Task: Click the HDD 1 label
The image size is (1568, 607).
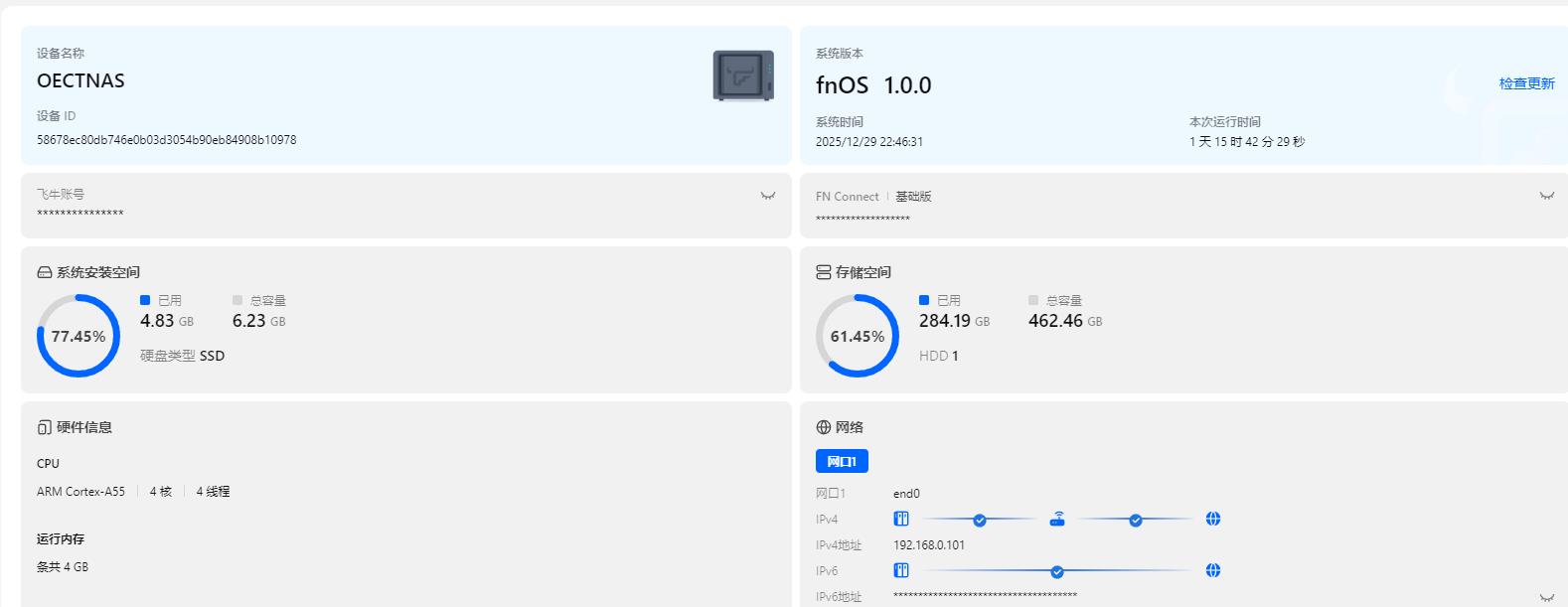Action: point(939,356)
